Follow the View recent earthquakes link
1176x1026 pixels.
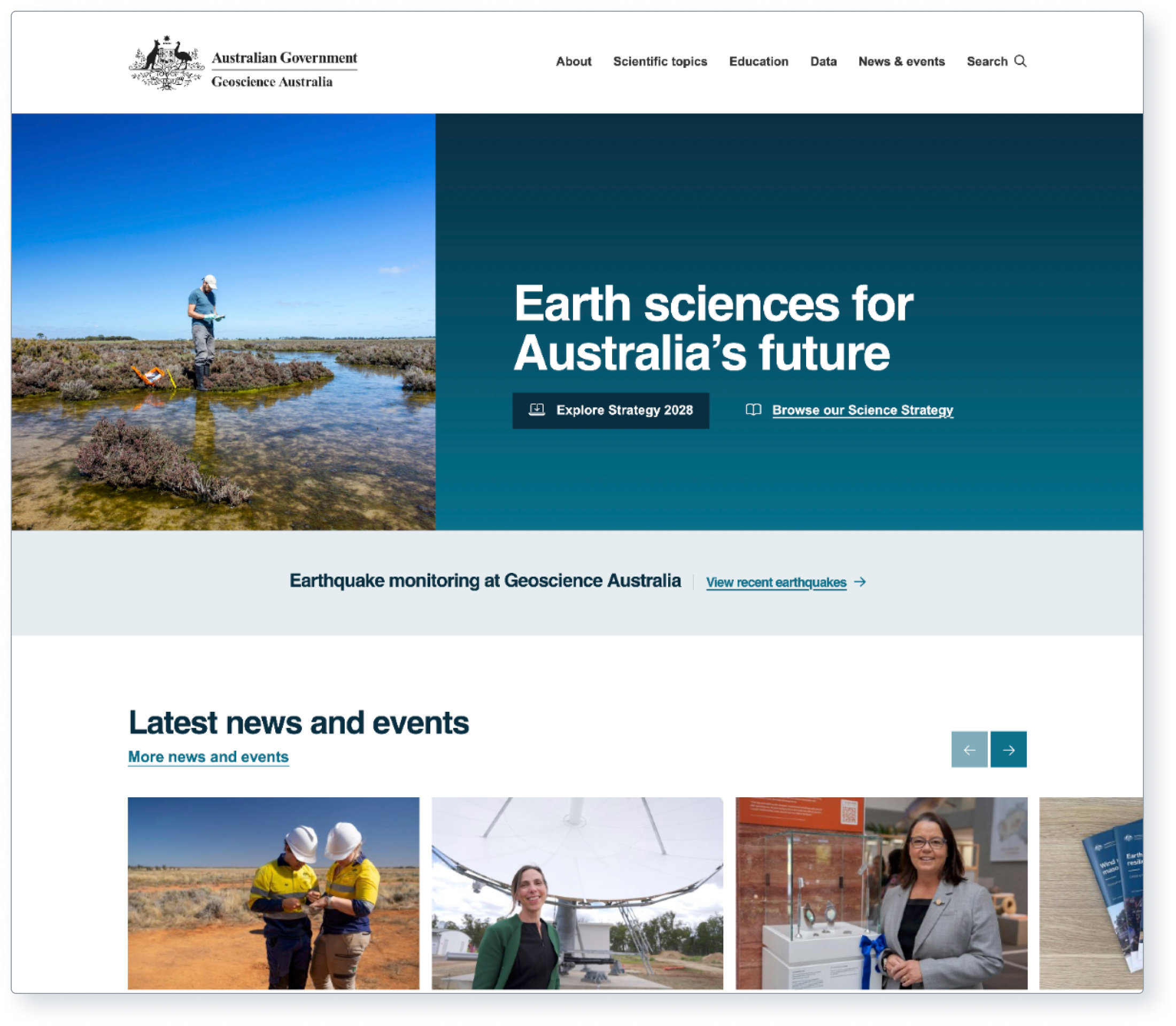pyautogui.click(x=776, y=582)
